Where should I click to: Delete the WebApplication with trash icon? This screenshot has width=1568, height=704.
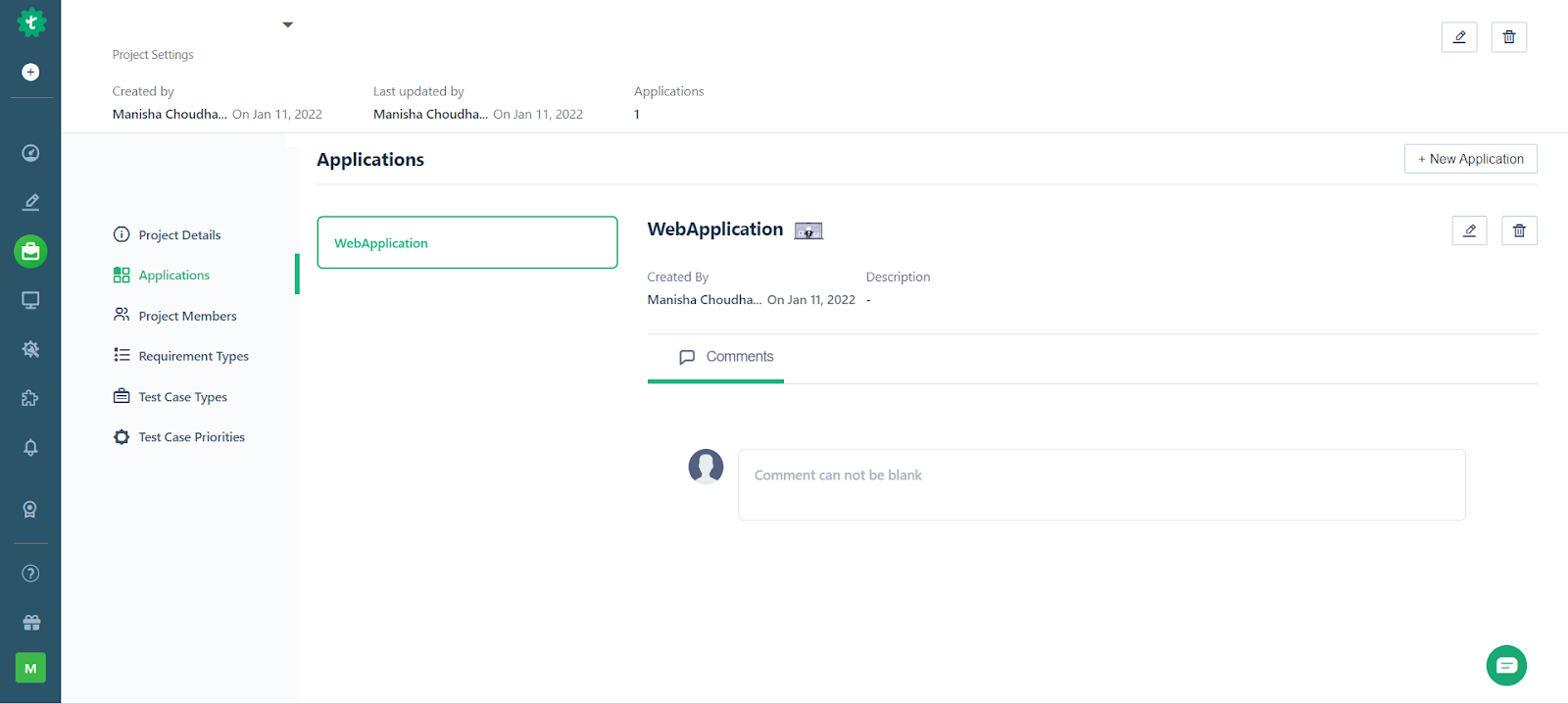(1519, 230)
